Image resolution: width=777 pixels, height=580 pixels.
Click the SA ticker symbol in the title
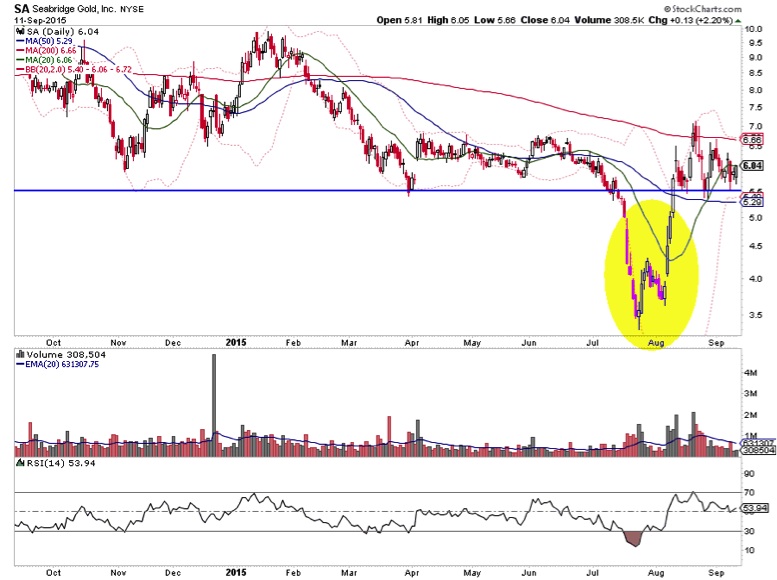point(21,8)
